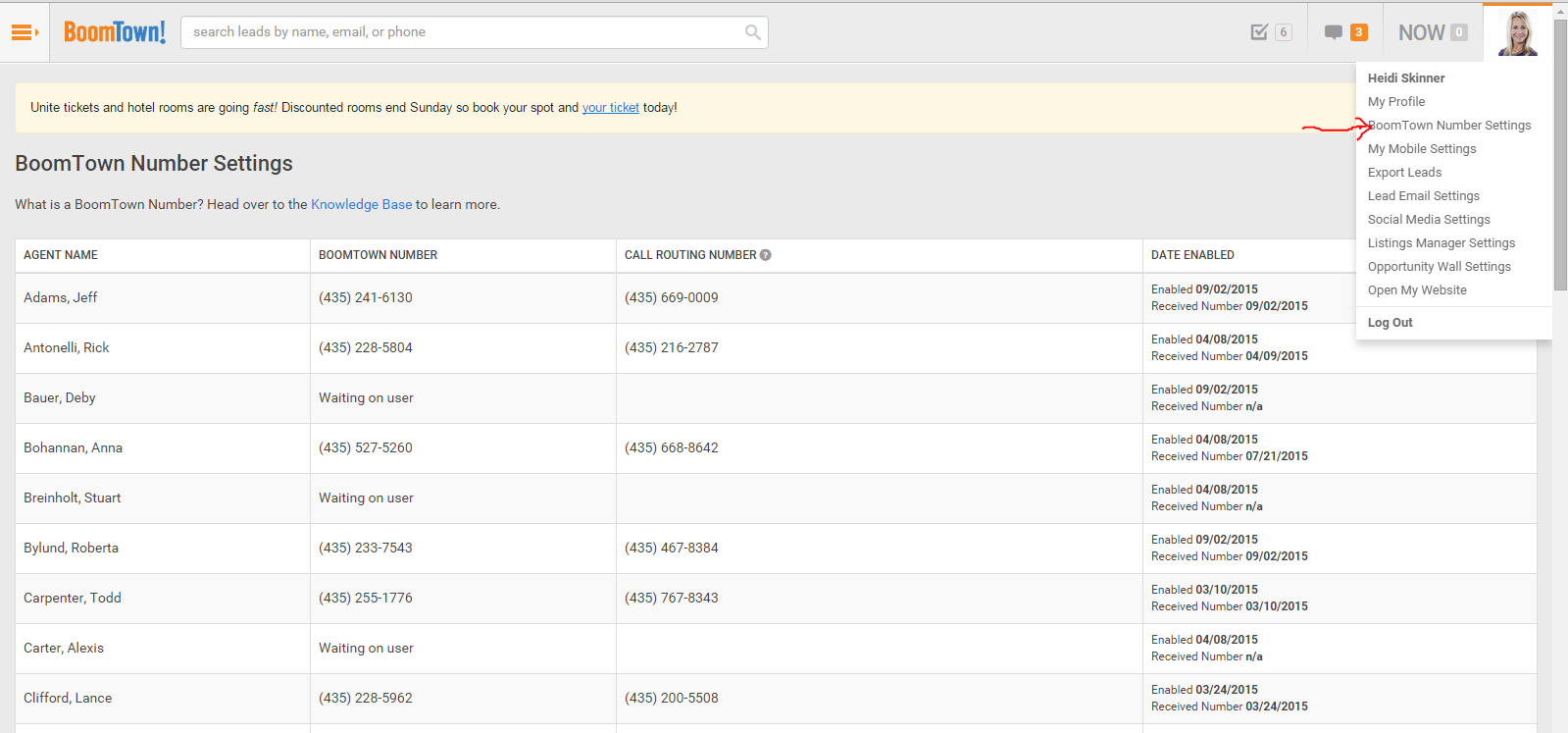The width and height of the screenshot is (1568, 733).
Task: Click the BOOMTOWN NUMBER column header
Action: [378, 255]
